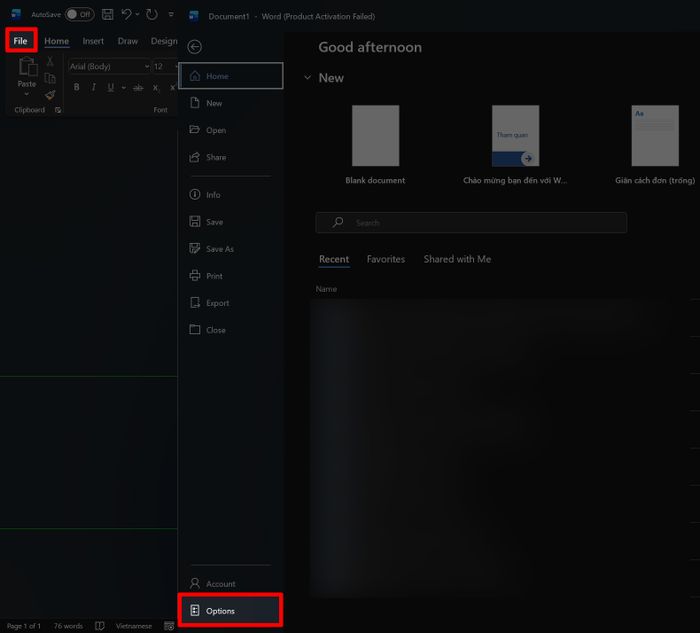Click the icon right of Vietnamese in status bar
Screen dimensions: 700x633
click(x=169, y=626)
